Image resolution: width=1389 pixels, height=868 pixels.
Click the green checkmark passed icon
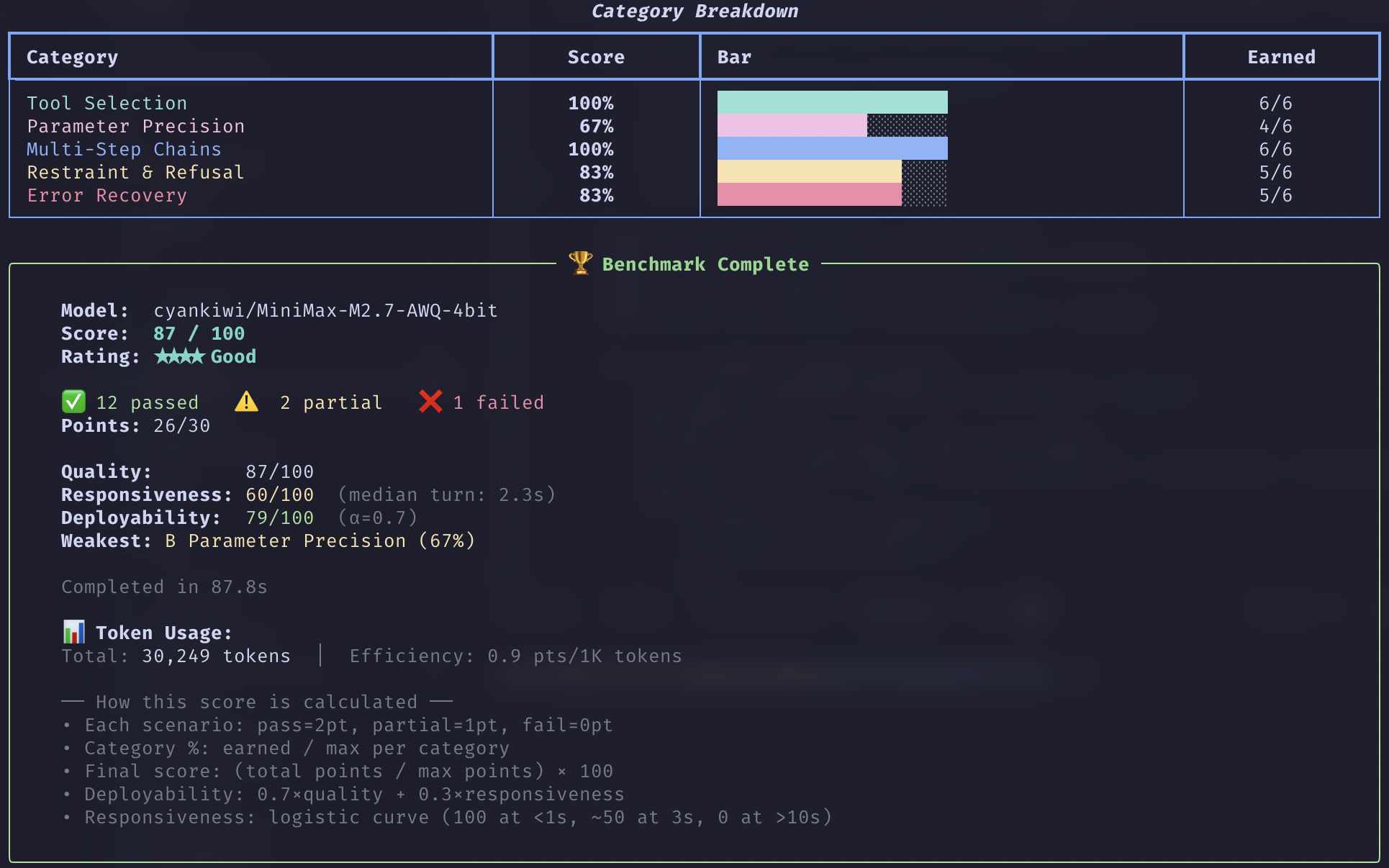click(73, 402)
